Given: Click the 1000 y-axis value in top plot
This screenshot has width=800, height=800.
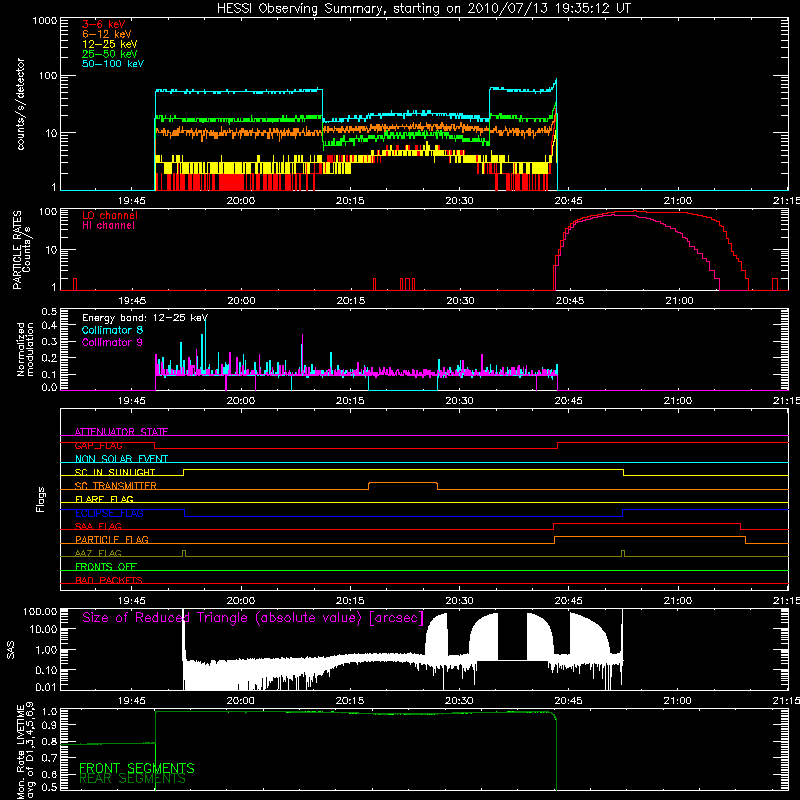Looking at the screenshot, I should 44,21.
